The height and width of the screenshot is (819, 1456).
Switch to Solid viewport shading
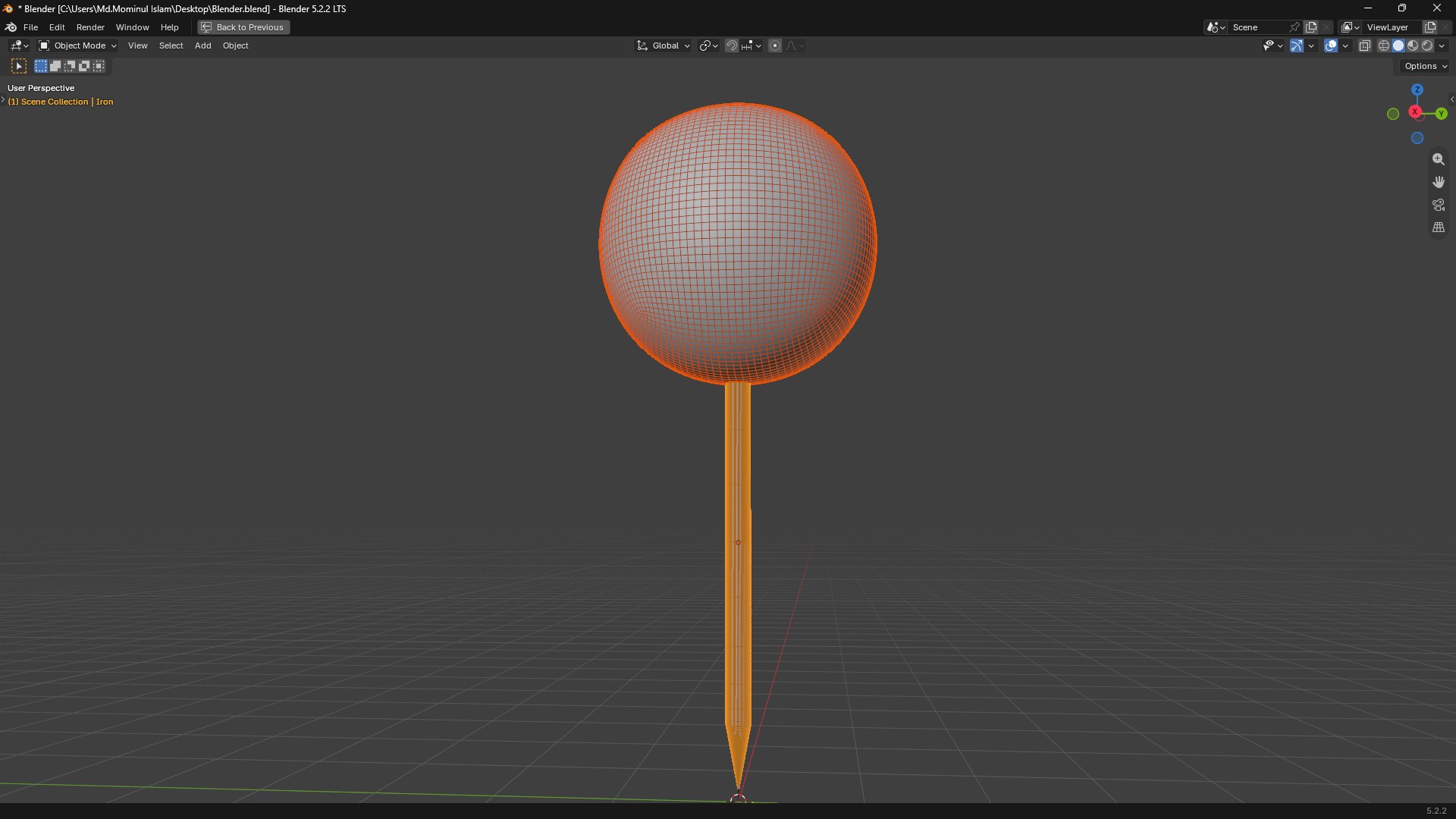1398,45
